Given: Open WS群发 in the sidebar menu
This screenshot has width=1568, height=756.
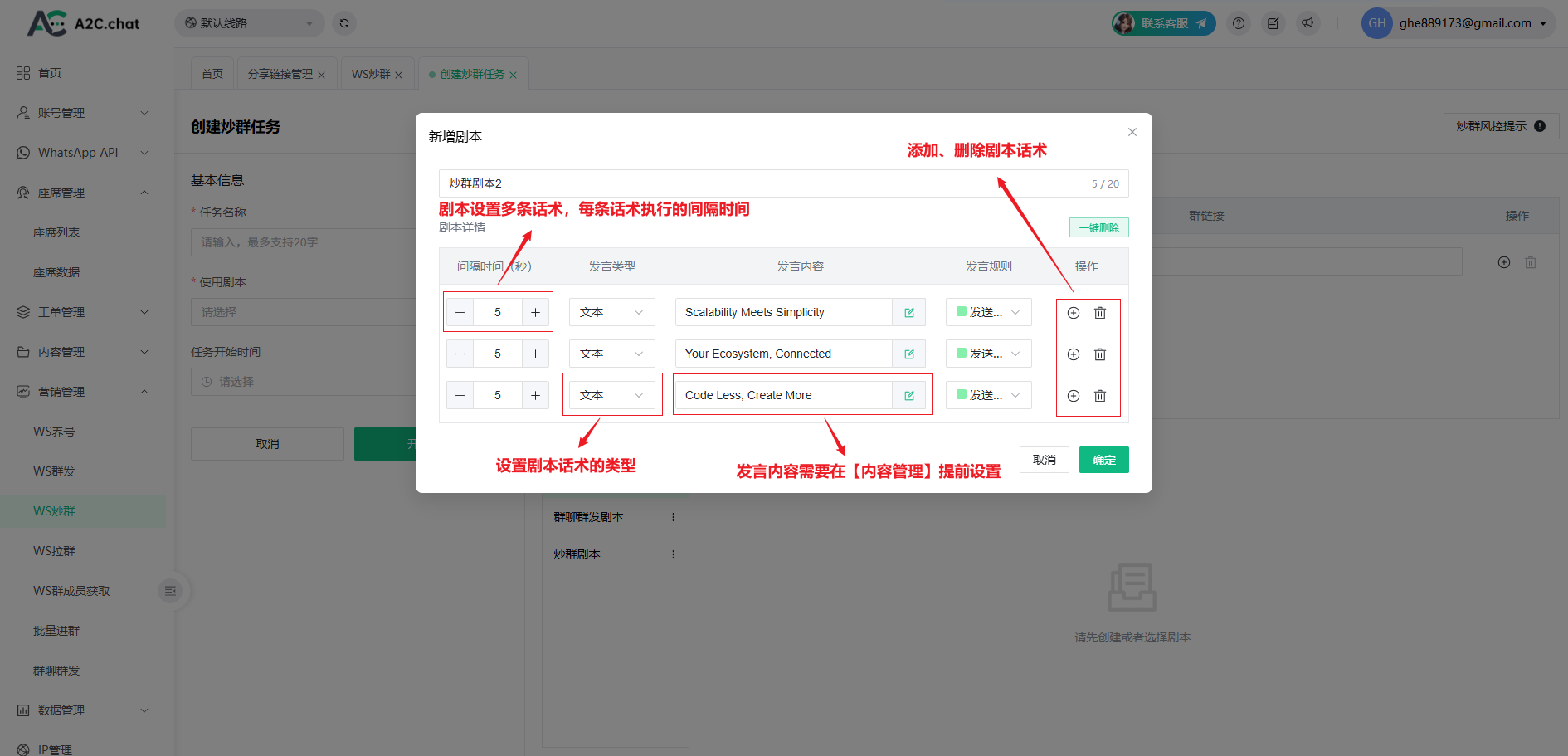Looking at the screenshot, I should pos(54,471).
